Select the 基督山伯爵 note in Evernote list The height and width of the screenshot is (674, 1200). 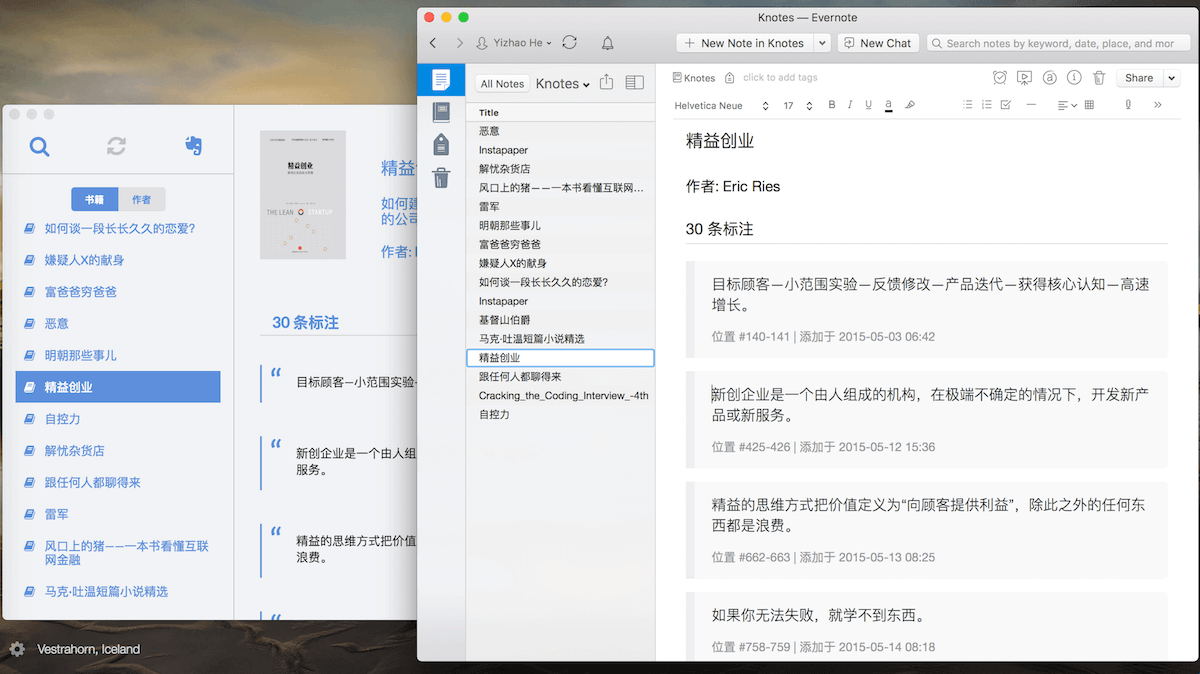tap(561, 320)
